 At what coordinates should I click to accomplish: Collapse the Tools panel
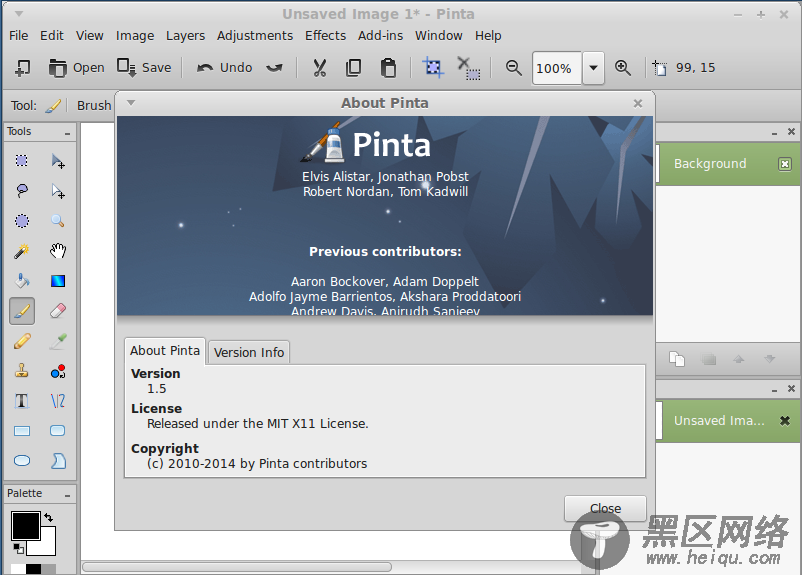click(67, 133)
